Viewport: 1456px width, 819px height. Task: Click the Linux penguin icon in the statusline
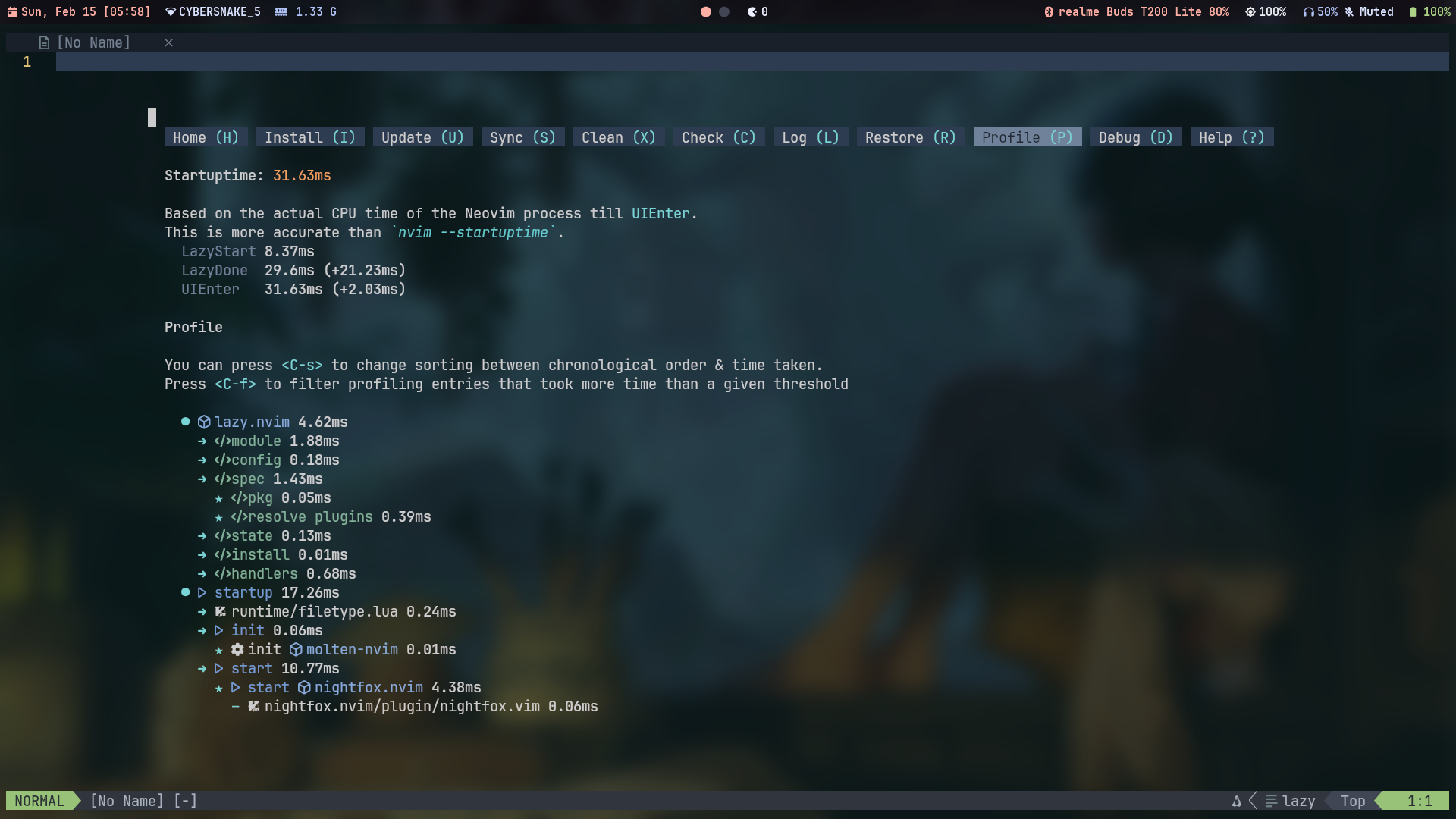[x=1237, y=801]
